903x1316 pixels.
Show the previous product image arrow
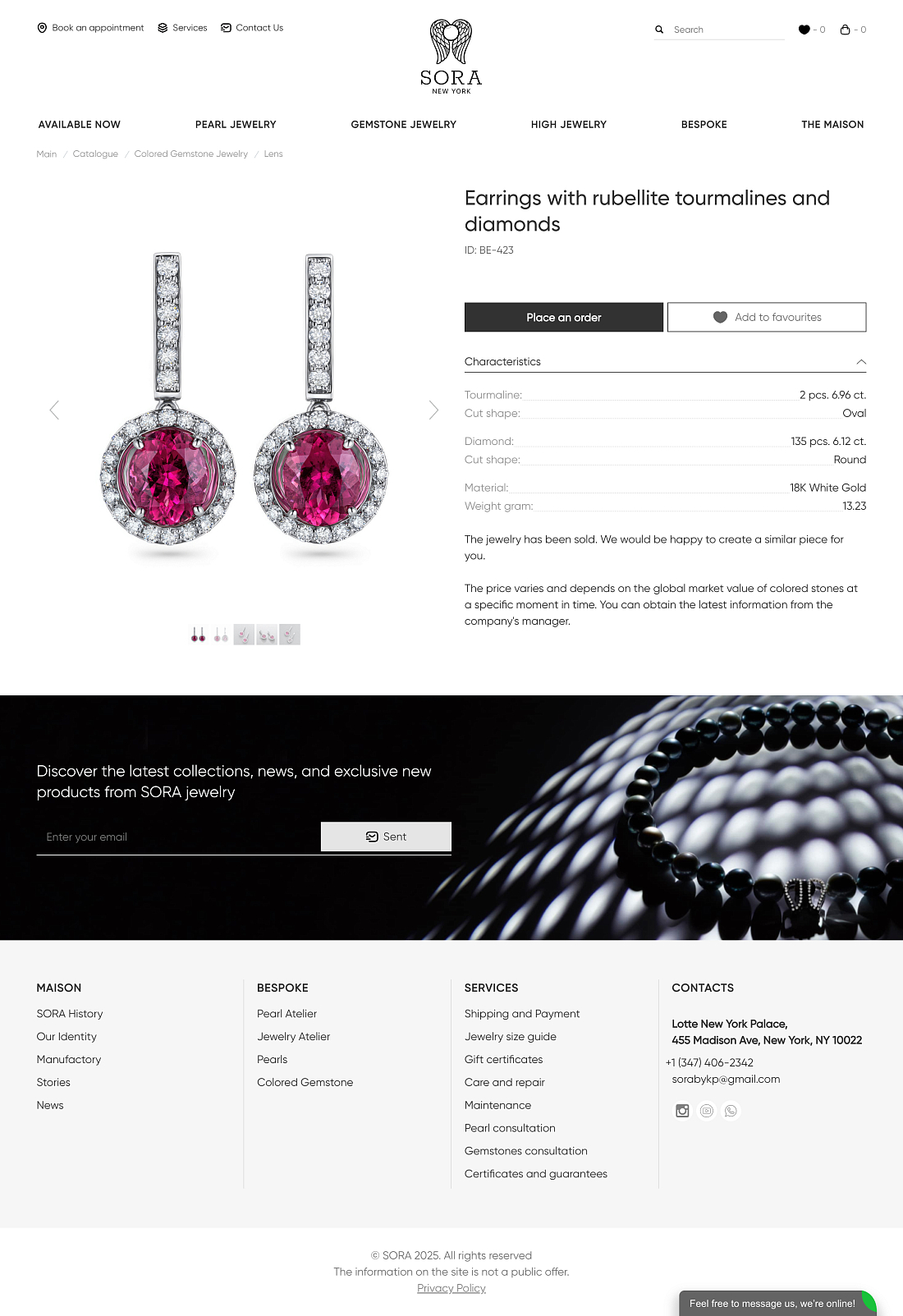tap(54, 410)
